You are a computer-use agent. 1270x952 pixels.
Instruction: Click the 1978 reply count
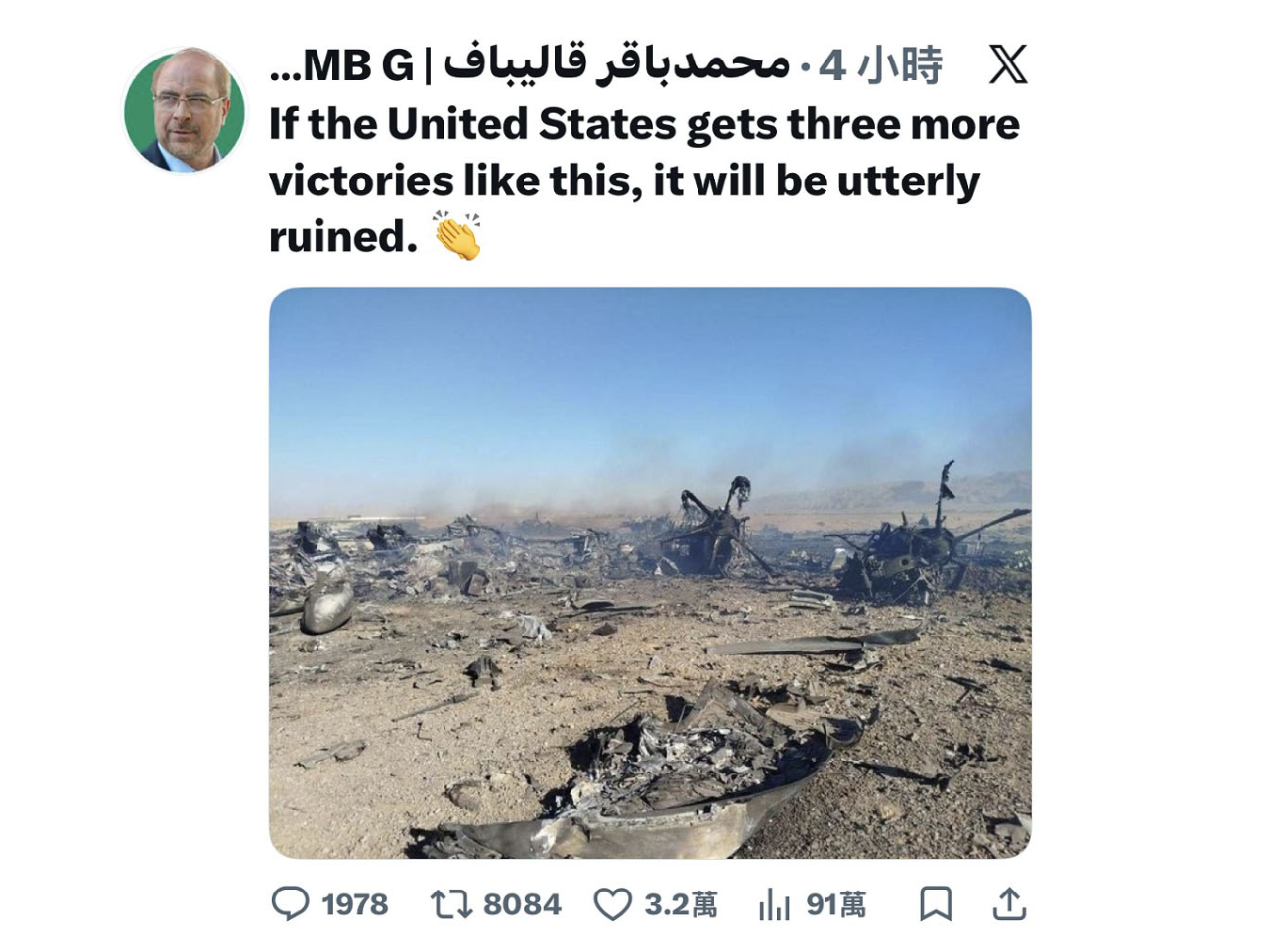pos(354,904)
